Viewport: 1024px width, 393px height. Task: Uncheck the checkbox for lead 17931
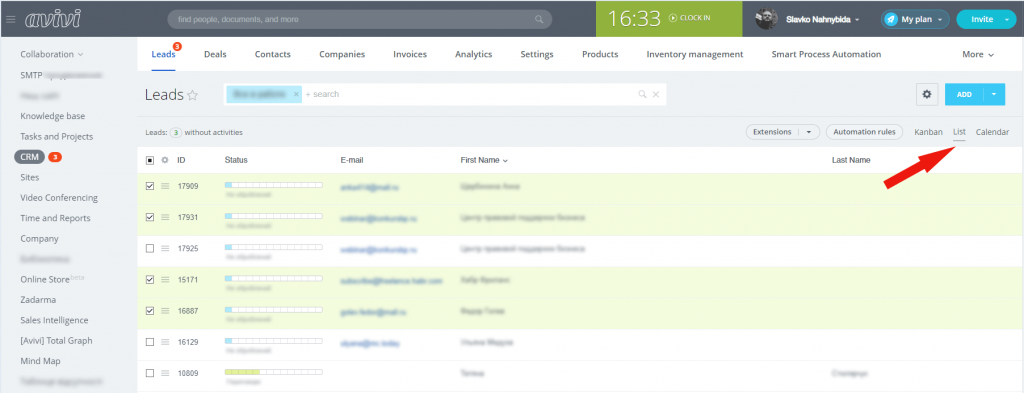tap(150, 217)
